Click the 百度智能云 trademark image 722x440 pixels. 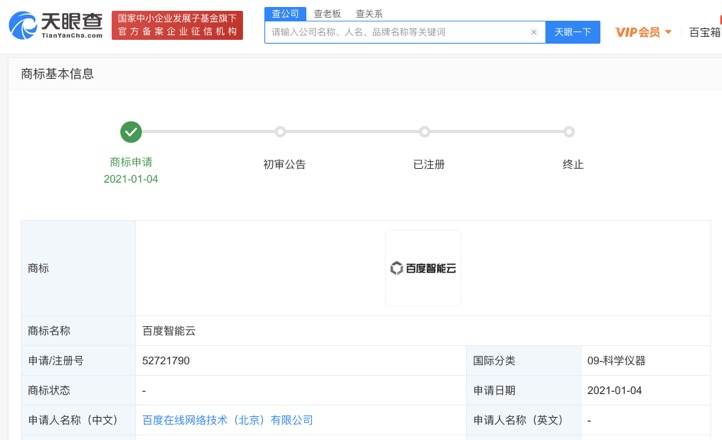[423, 268]
